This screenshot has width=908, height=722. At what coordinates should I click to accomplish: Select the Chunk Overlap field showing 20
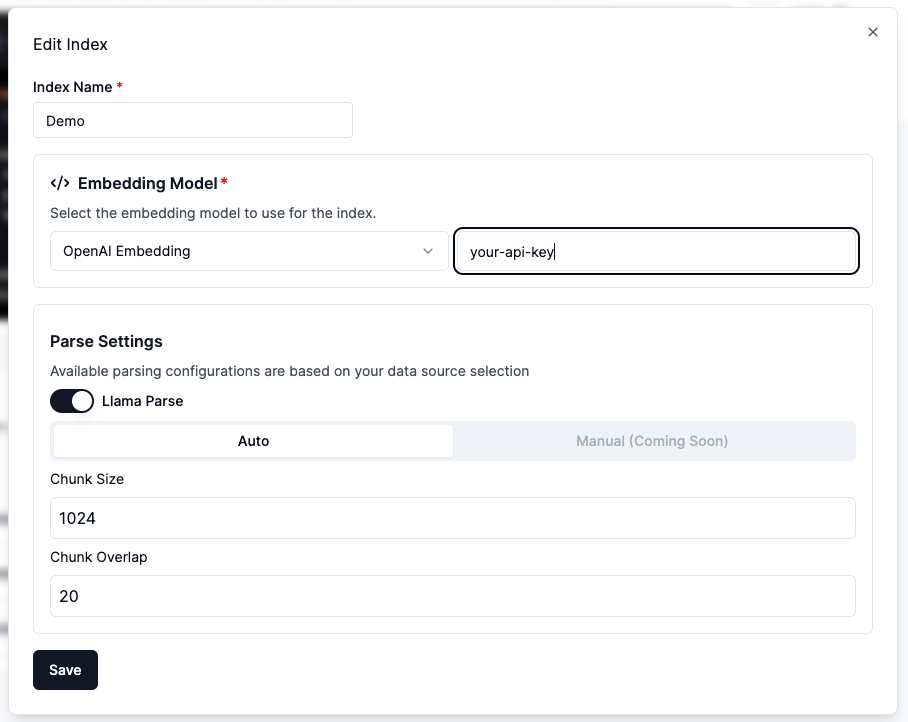coord(452,596)
